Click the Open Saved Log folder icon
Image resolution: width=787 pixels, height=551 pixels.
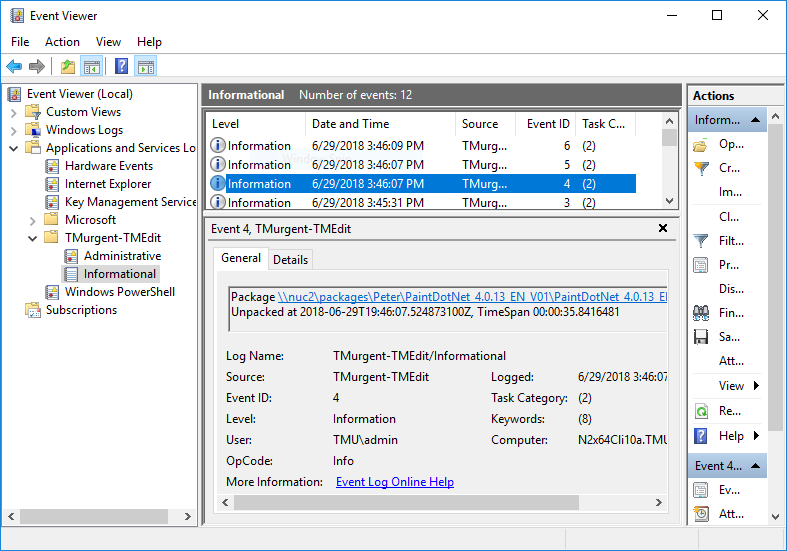click(701, 145)
